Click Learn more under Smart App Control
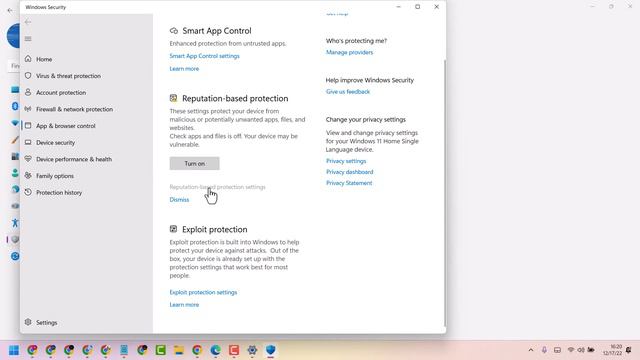The height and width of the screenshot is (360, 640). [x=184, y=69]
